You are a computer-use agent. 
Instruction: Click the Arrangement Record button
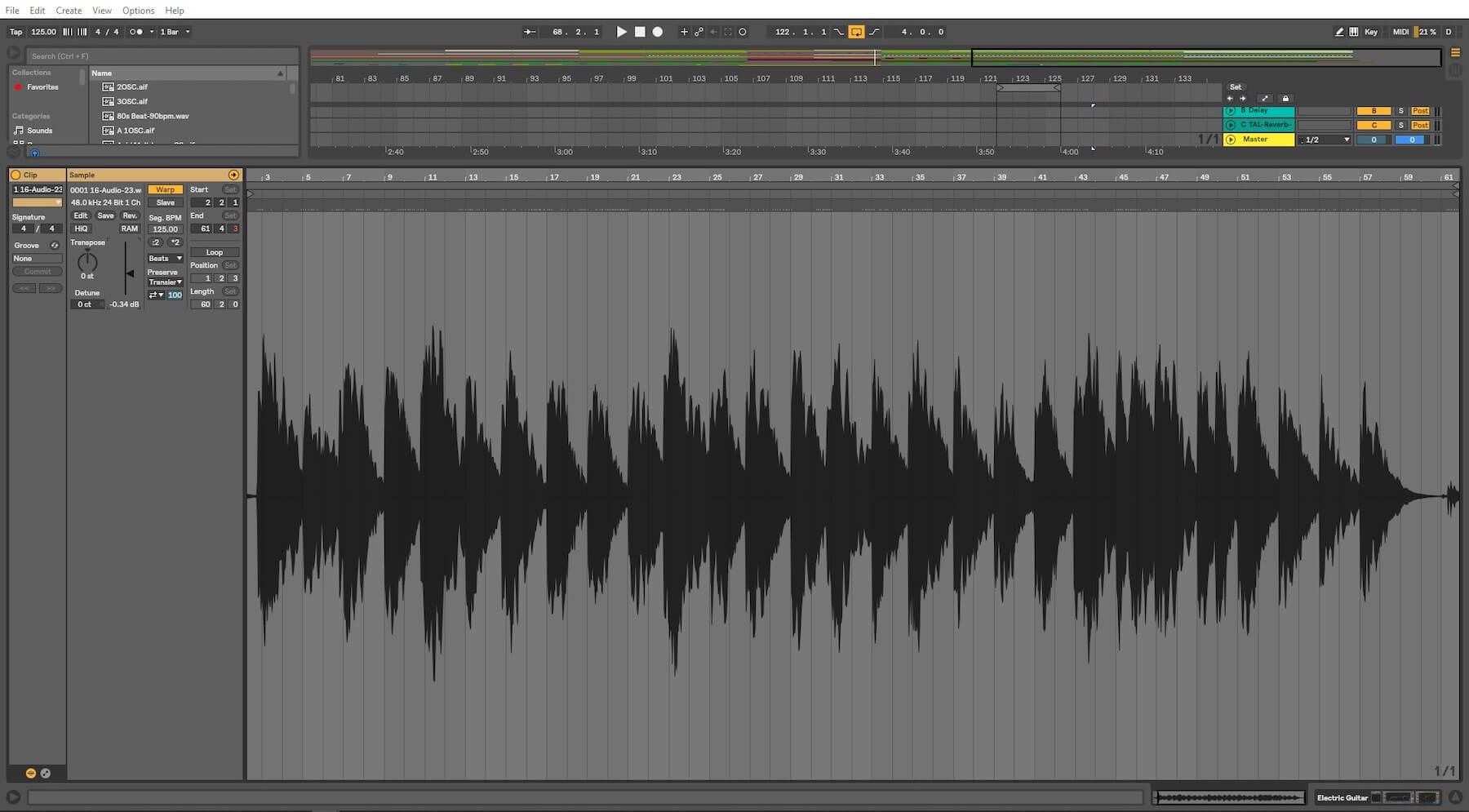point(658,32)
